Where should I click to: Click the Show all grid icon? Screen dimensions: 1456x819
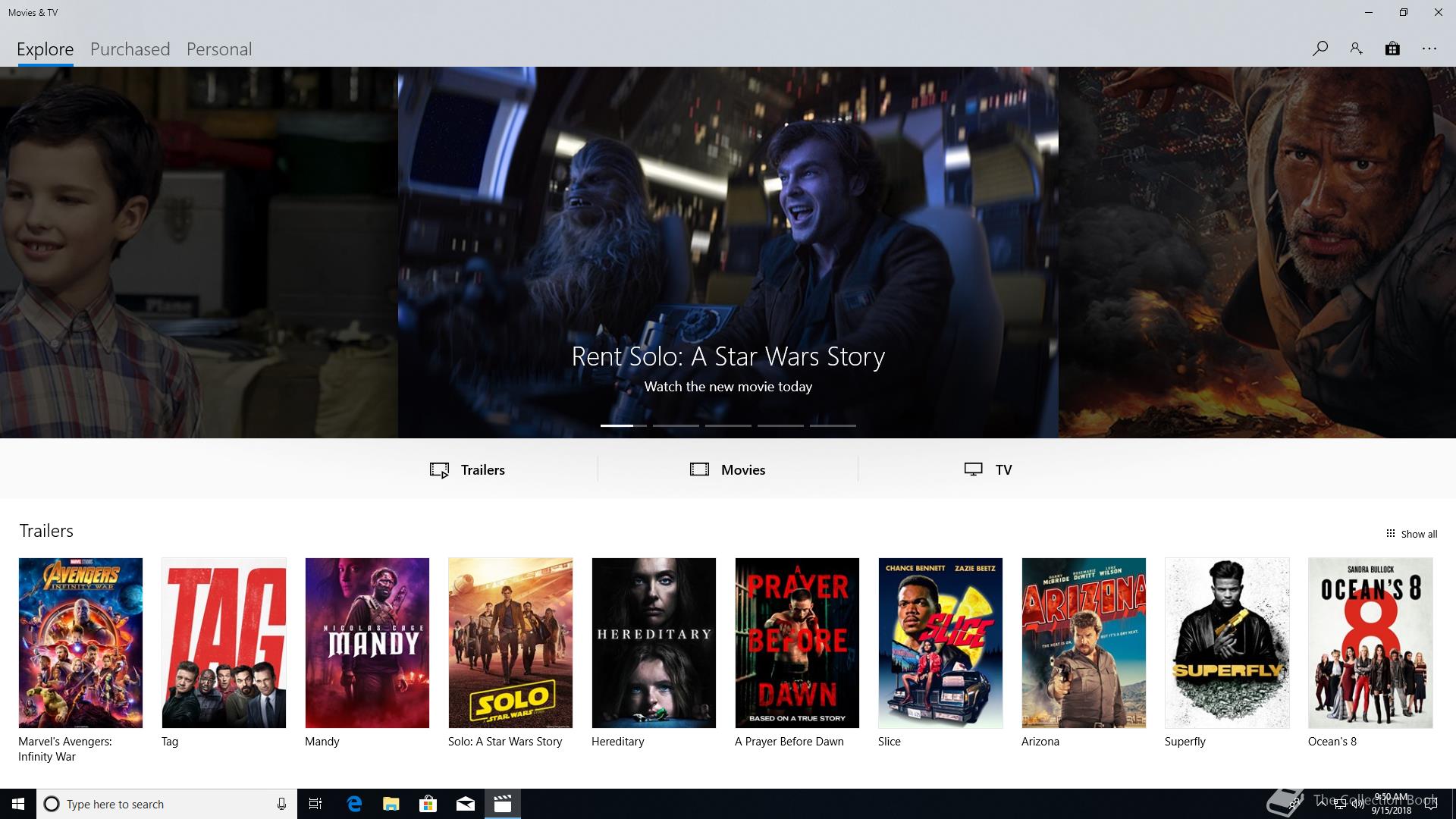(1390, 533)
